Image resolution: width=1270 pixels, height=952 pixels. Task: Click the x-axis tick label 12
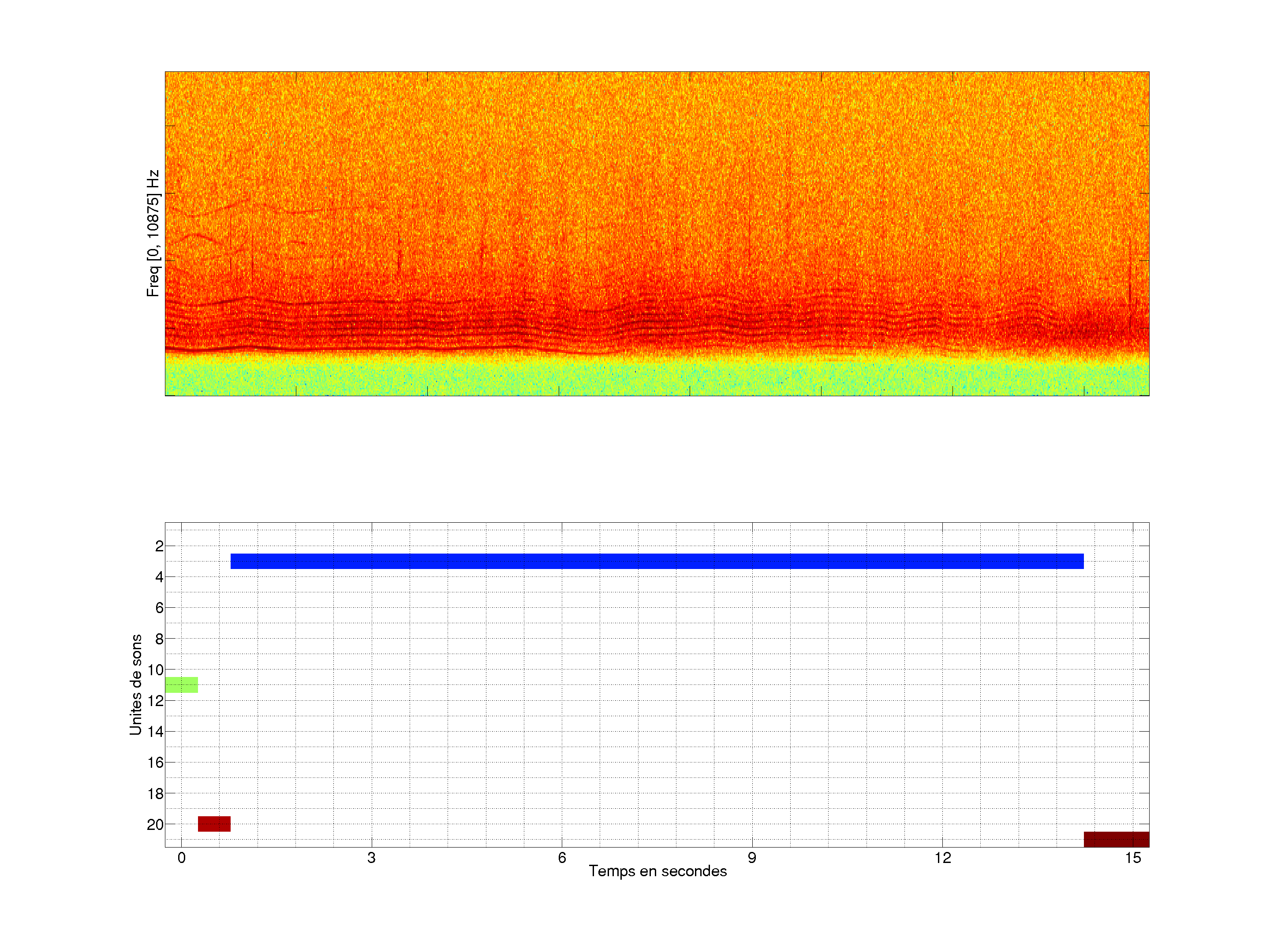point(942,858)
